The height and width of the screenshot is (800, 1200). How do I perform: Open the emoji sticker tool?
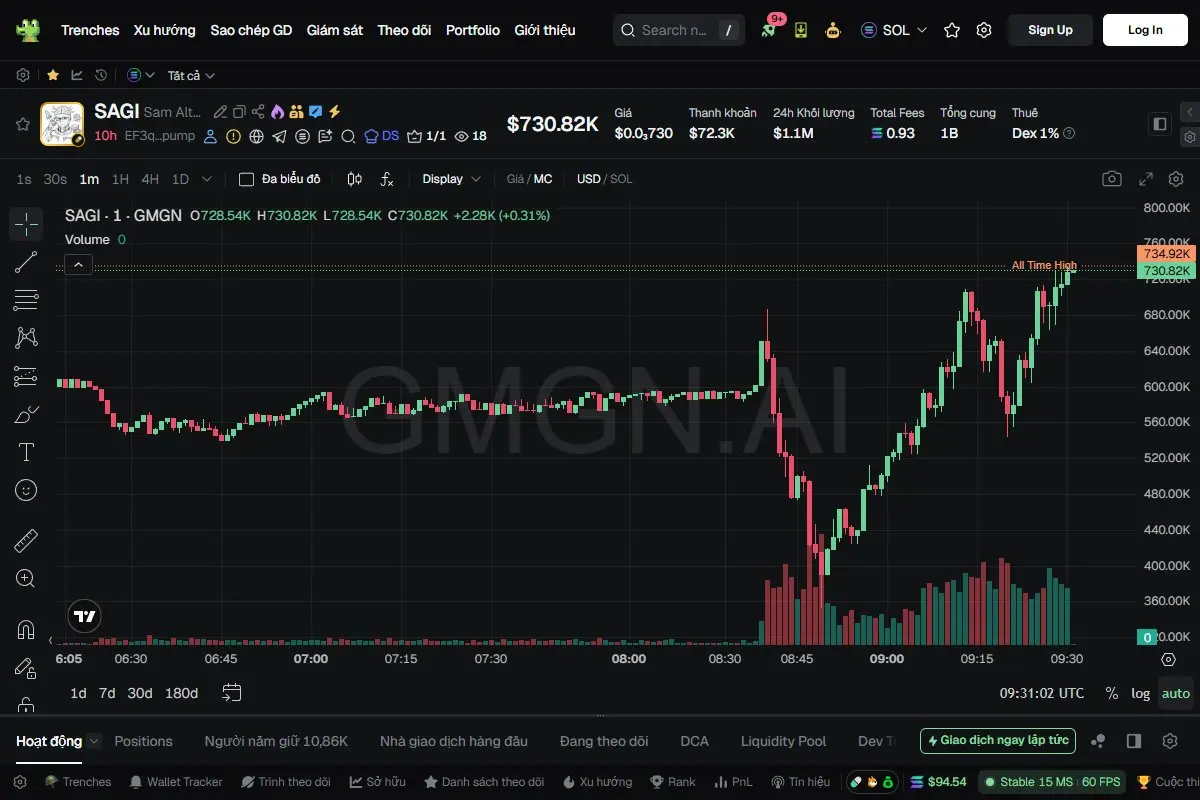[x=26, y=490]
